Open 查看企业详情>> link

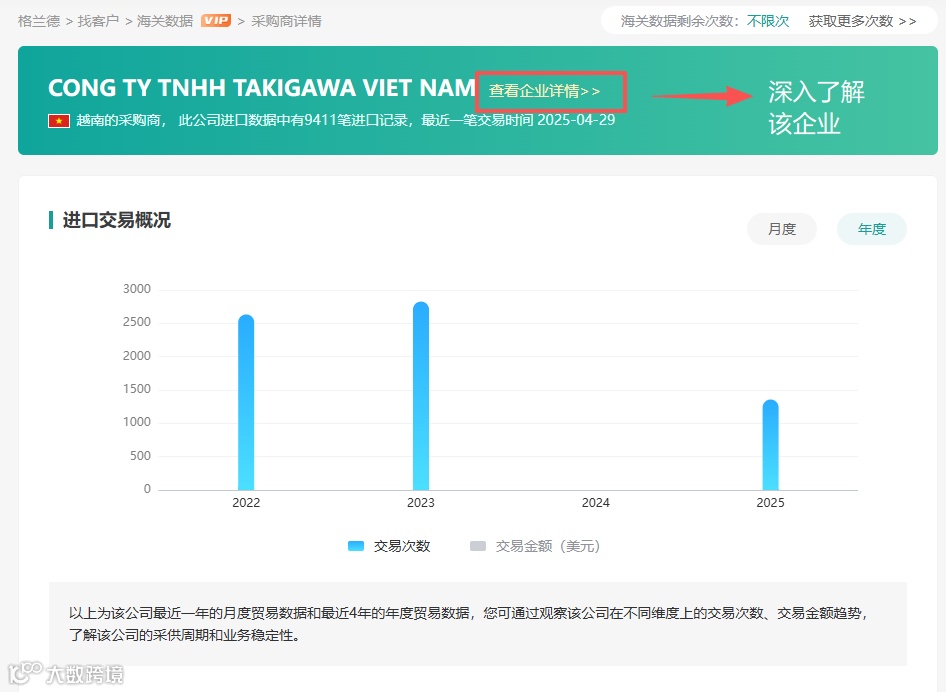544,91
